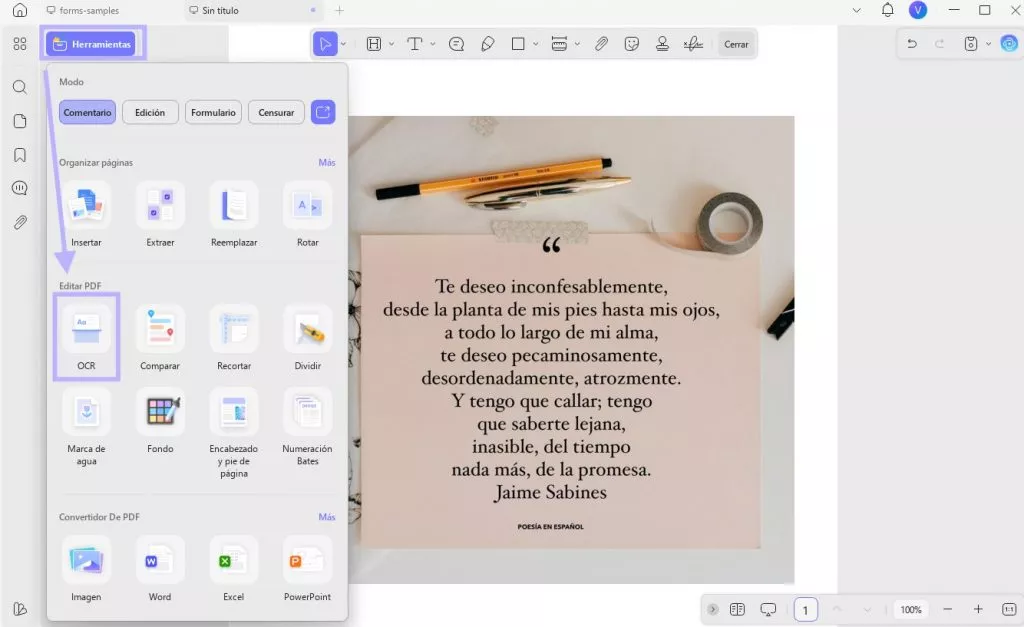Choose the Extraer pages tool

pyautogui.click(x=160, y=214)
